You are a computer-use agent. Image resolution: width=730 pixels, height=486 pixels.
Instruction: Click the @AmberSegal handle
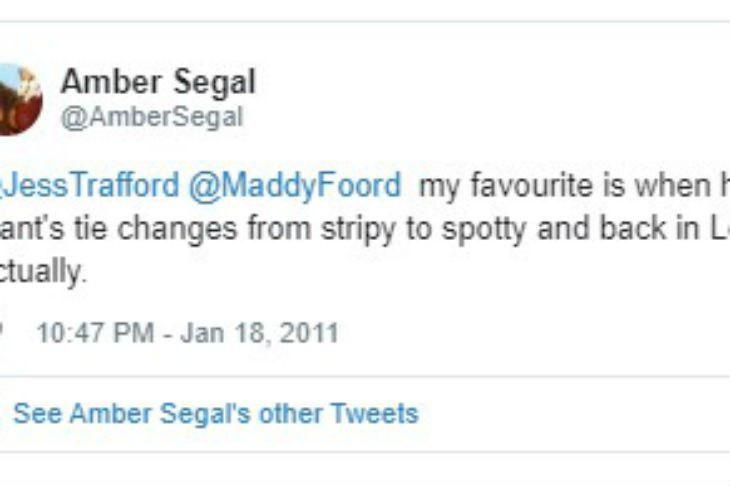(x=151, y=117)
